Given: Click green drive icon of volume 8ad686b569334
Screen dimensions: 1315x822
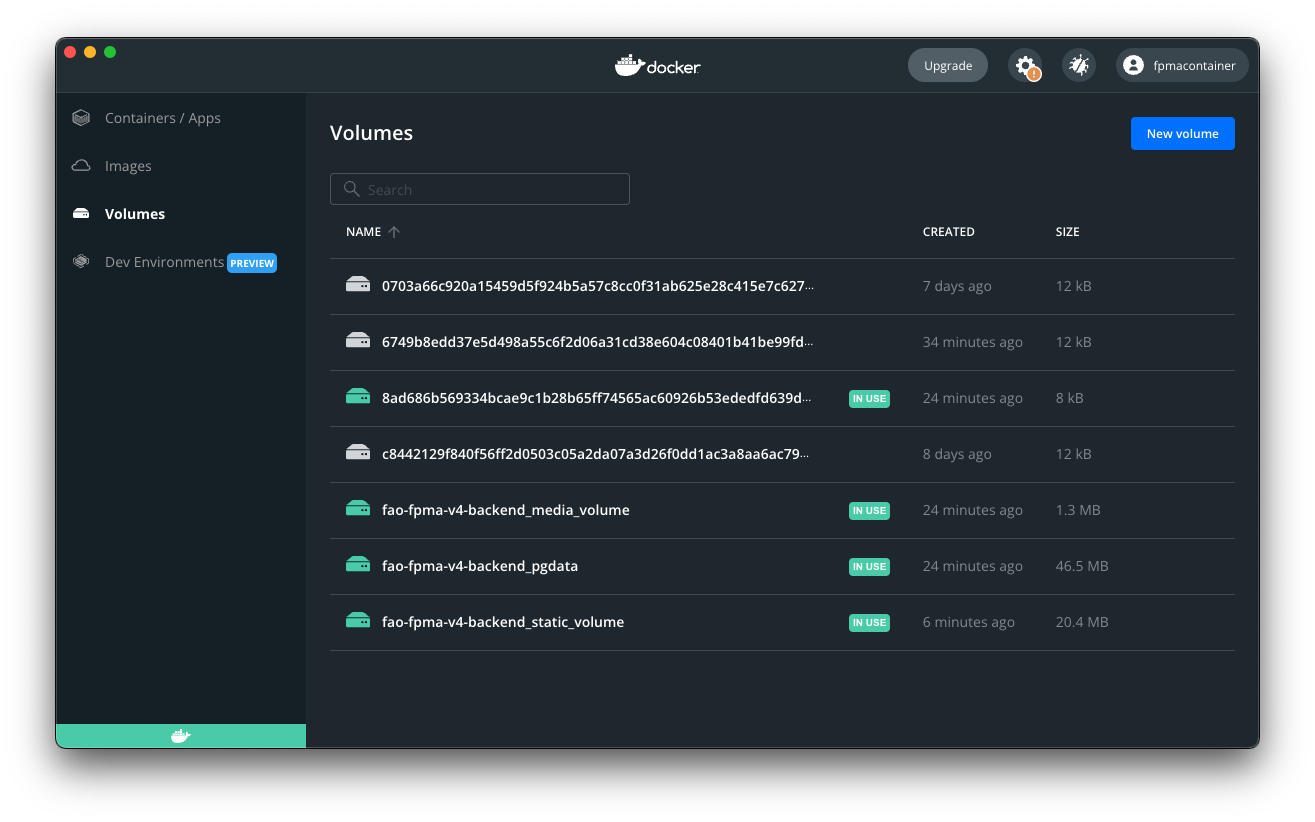Looking at the screenshot, I should tap(358, 398).
